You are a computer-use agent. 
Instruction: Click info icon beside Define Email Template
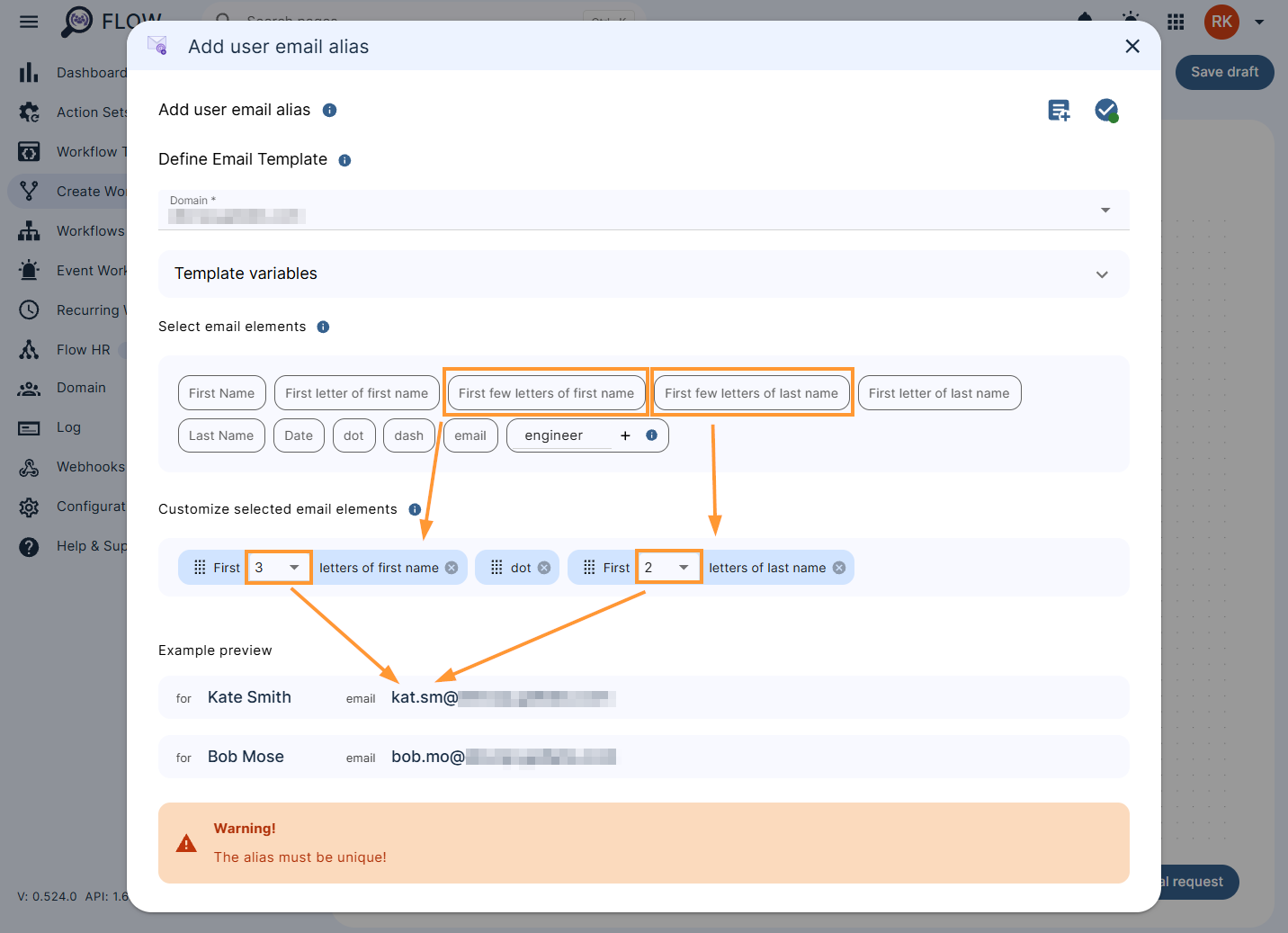(x=344, y=160)
